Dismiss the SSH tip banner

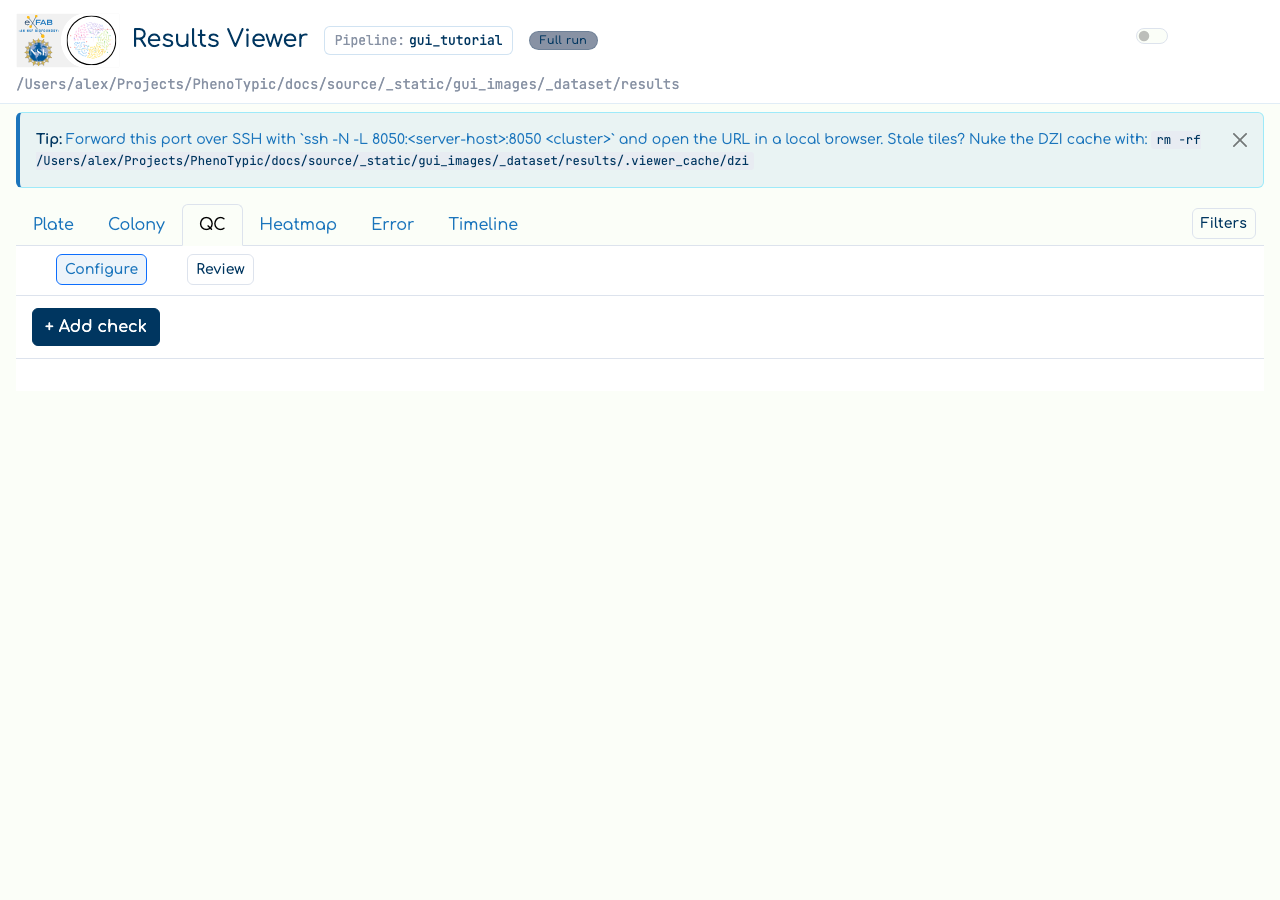click(1240, 140)
